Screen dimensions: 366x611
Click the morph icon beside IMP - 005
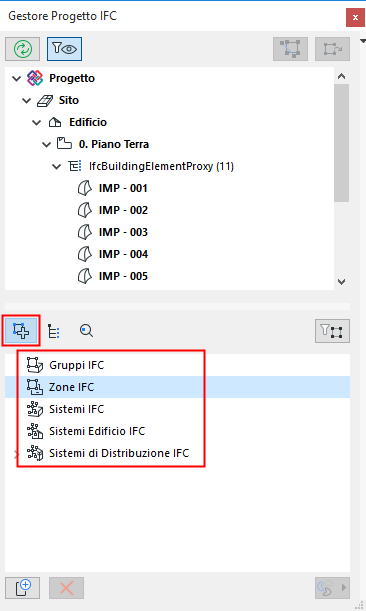point(85,276)
